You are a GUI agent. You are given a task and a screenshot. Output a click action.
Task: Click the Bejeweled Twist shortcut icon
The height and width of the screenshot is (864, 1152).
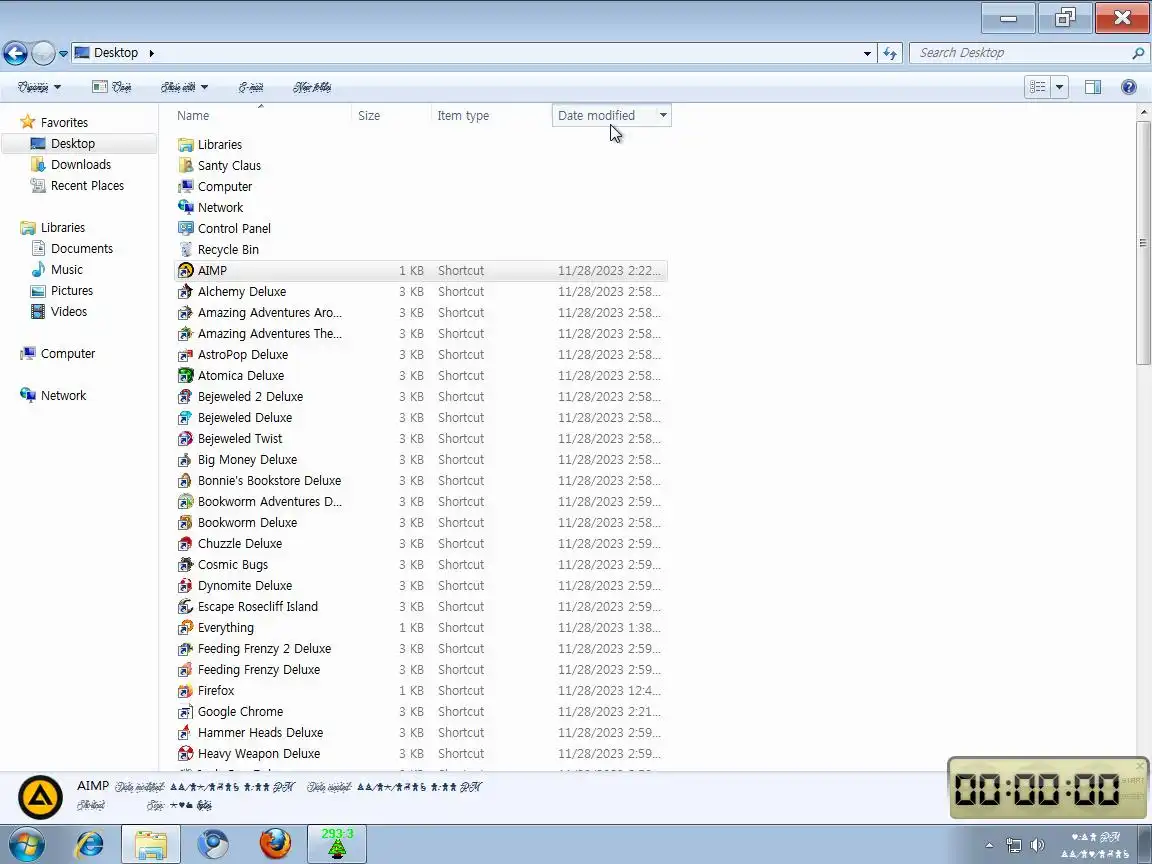(186, 439)
